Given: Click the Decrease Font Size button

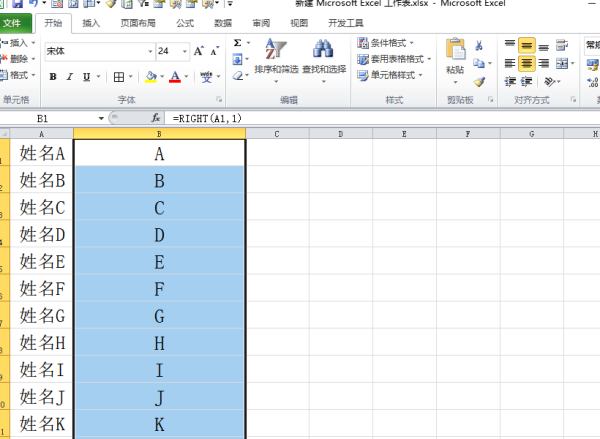Looking at the screenshot, I should (215, 51).
